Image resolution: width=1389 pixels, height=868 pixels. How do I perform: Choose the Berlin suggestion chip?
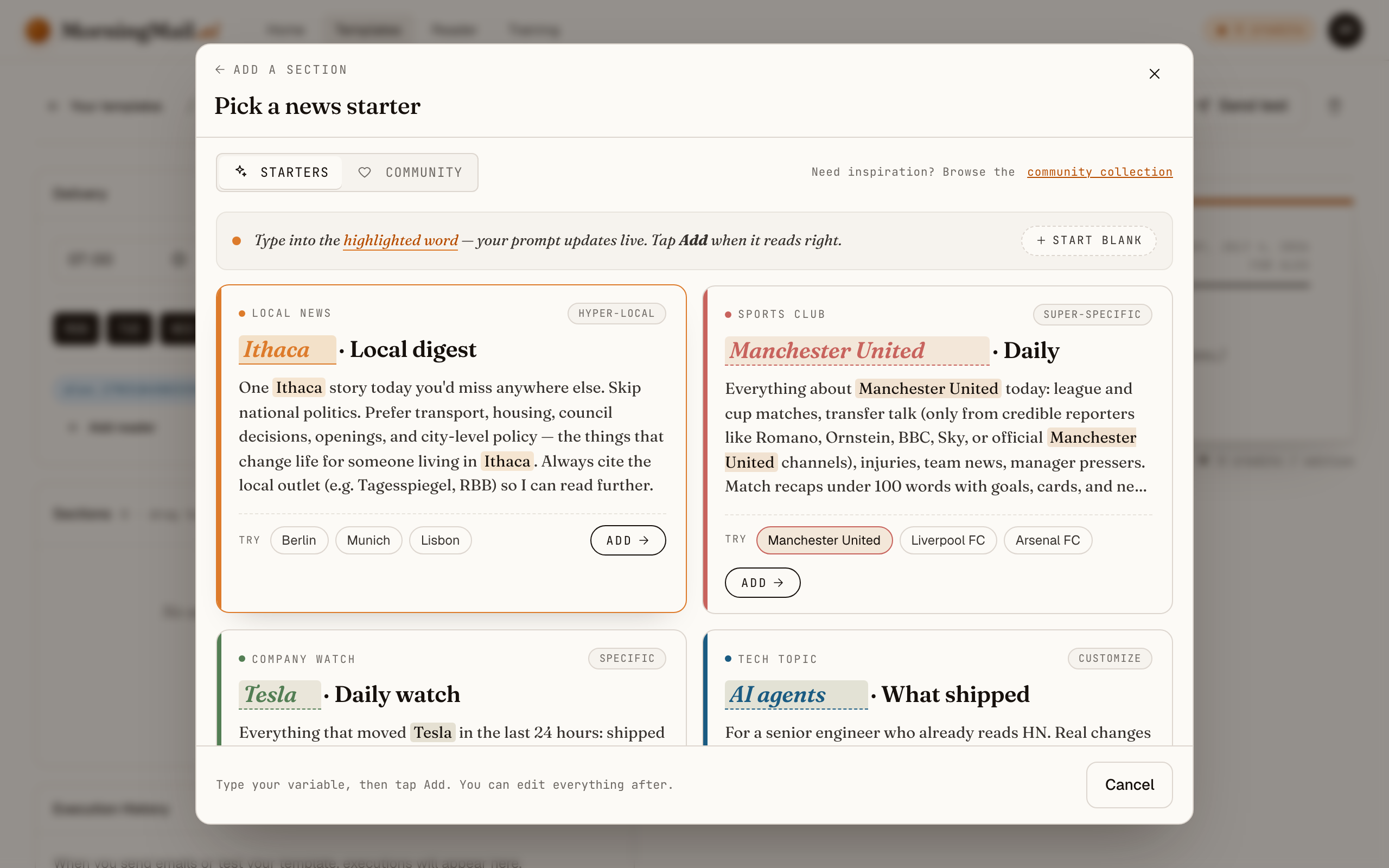299,540
